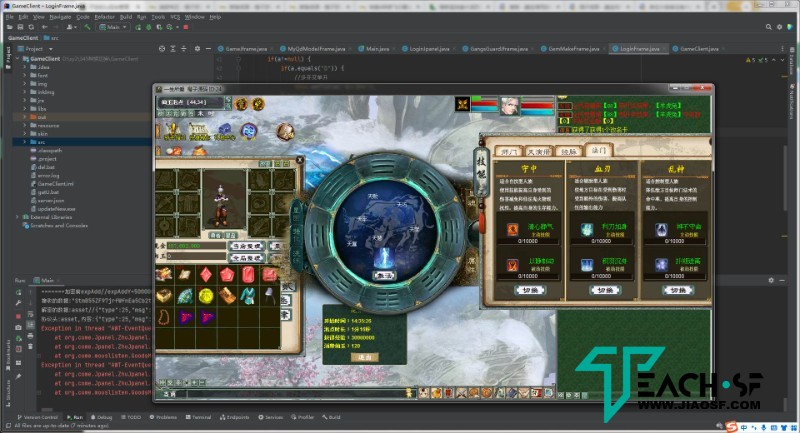
Task: Click the Back navigation arrow
Action: [x=45, y=27]
